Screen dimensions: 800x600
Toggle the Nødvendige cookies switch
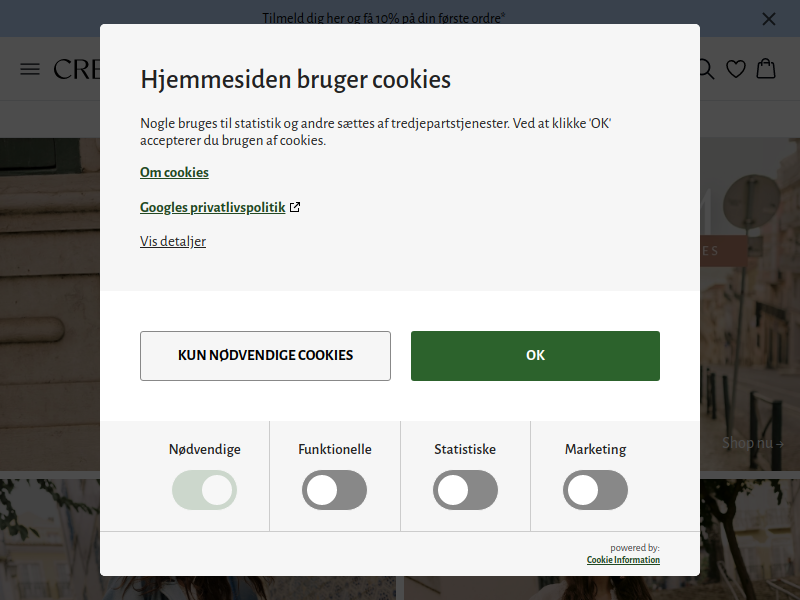[205, 490]
